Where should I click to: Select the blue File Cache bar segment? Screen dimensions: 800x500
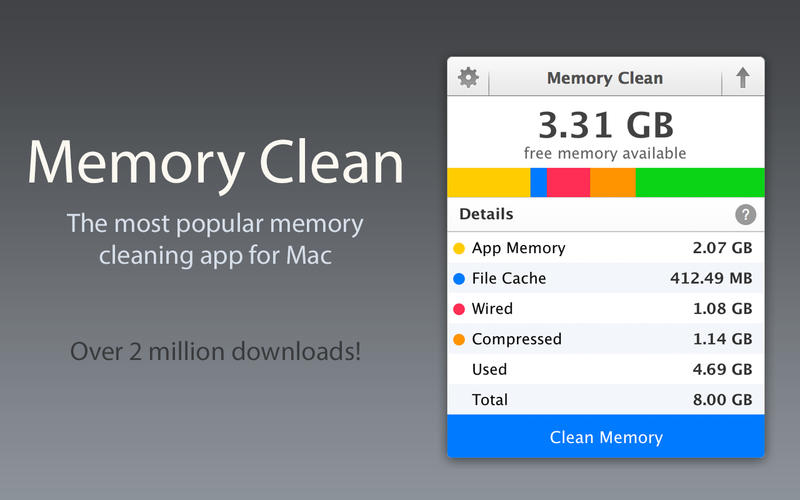[538, 182]
